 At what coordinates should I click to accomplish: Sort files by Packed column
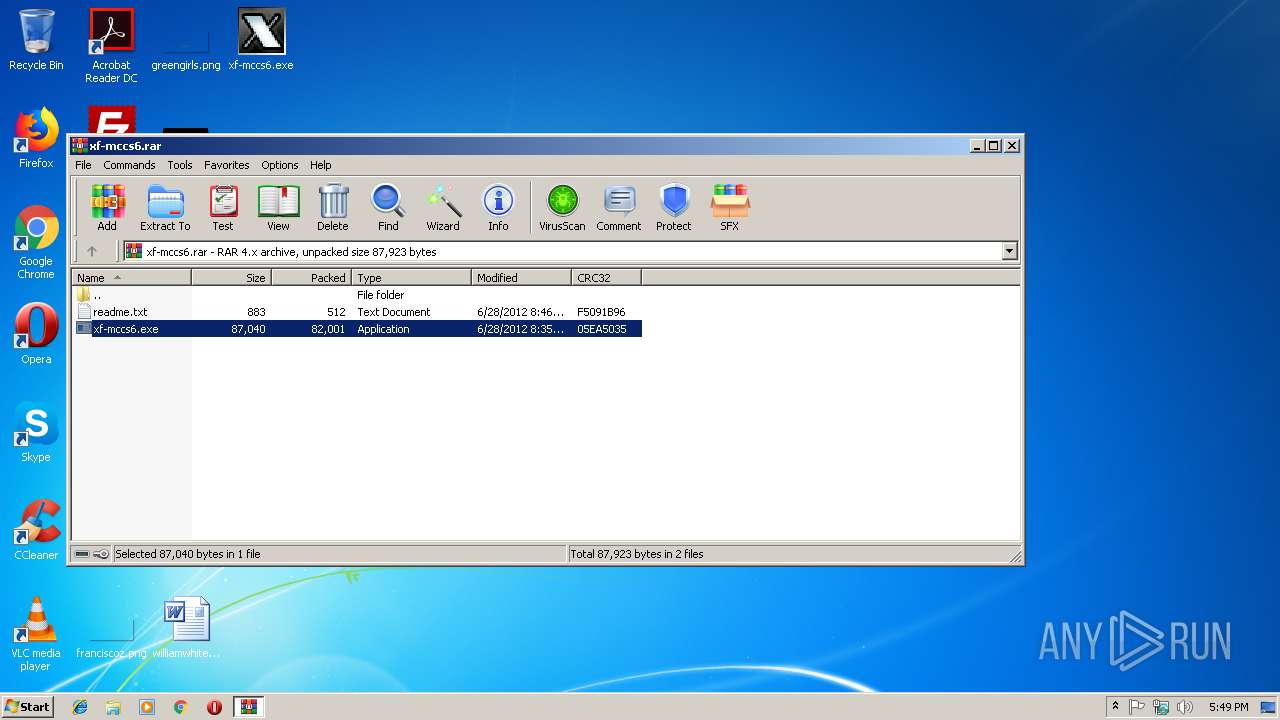(x=311, y=278)
